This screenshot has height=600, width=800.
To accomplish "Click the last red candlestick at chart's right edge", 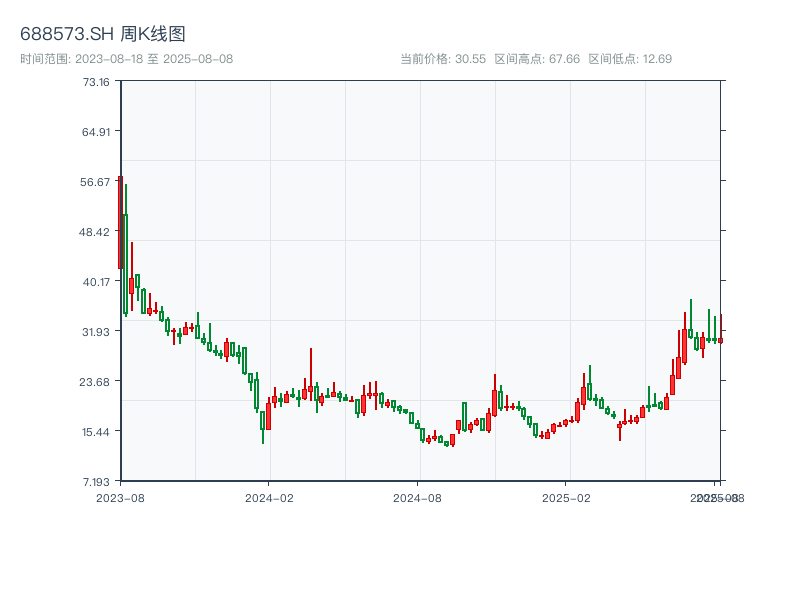I will (x=720, y=329).
